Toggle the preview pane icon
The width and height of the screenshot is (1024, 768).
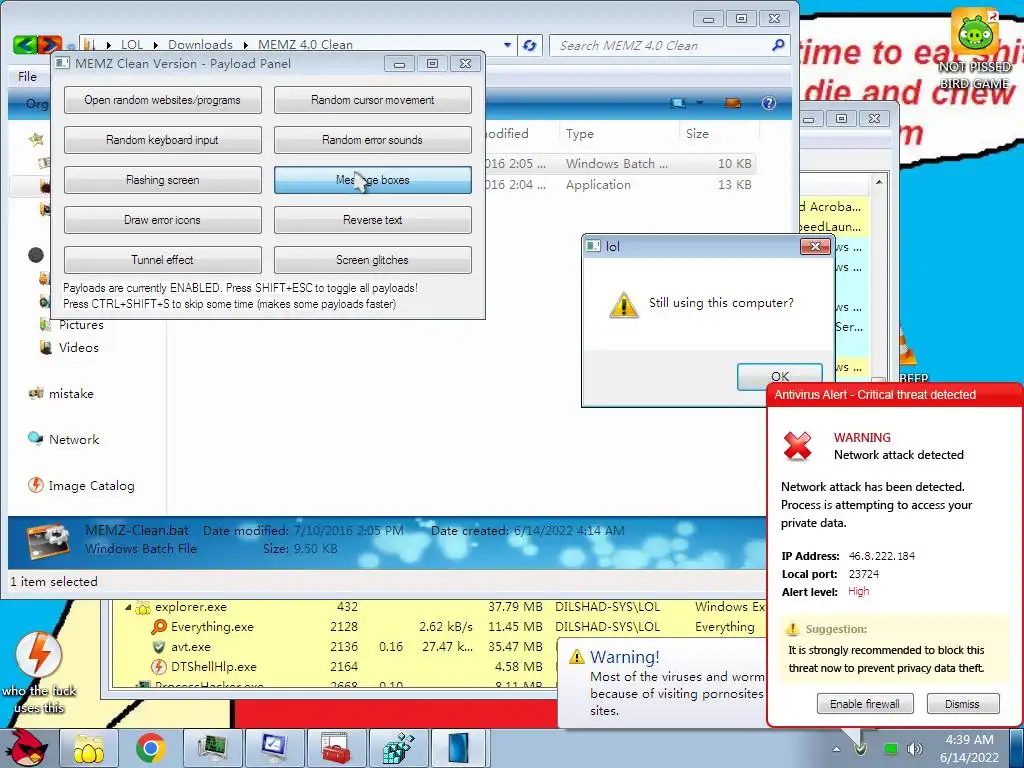[x=733, y=103]
